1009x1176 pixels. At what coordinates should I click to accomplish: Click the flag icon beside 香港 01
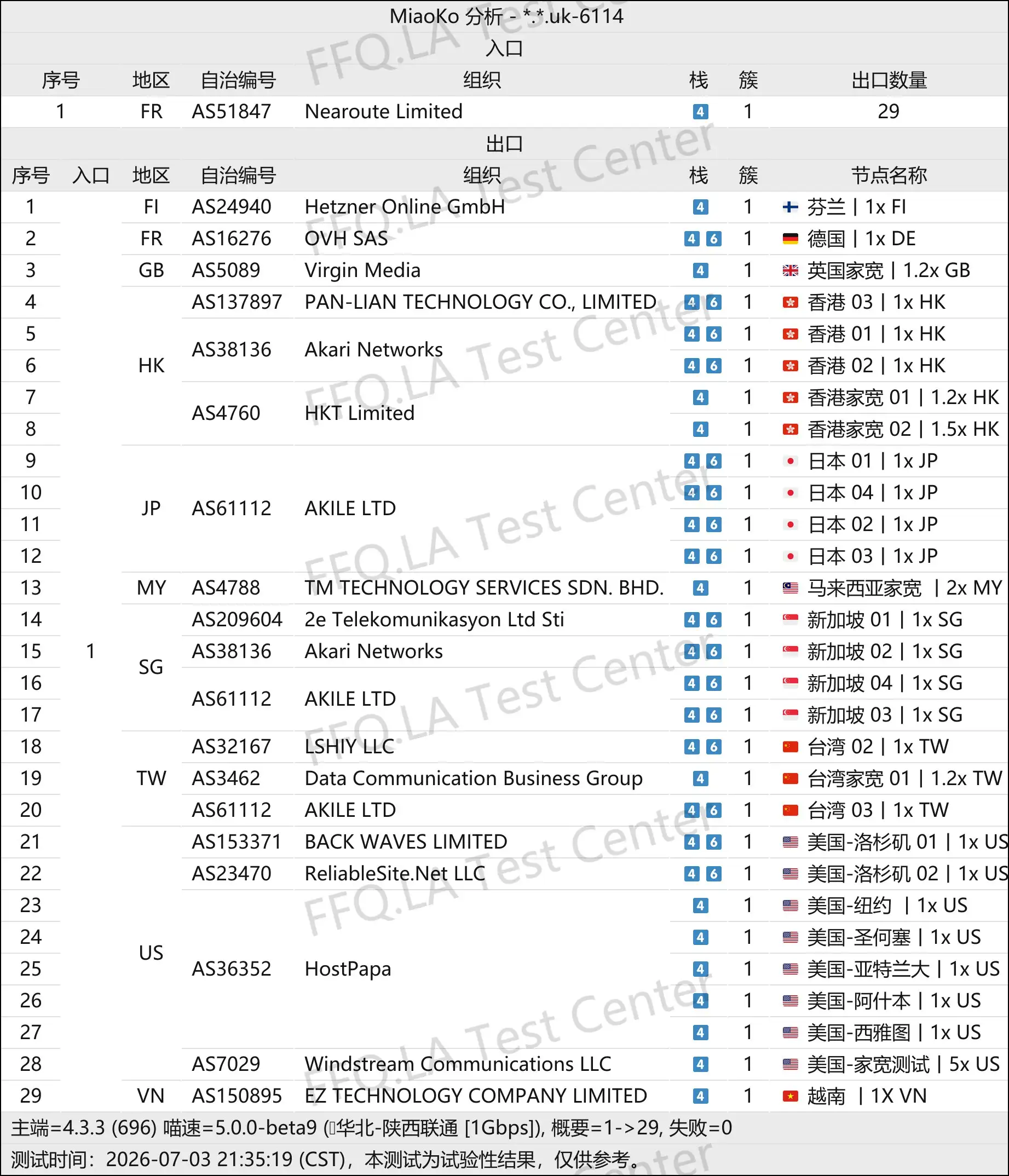(790, 335)
